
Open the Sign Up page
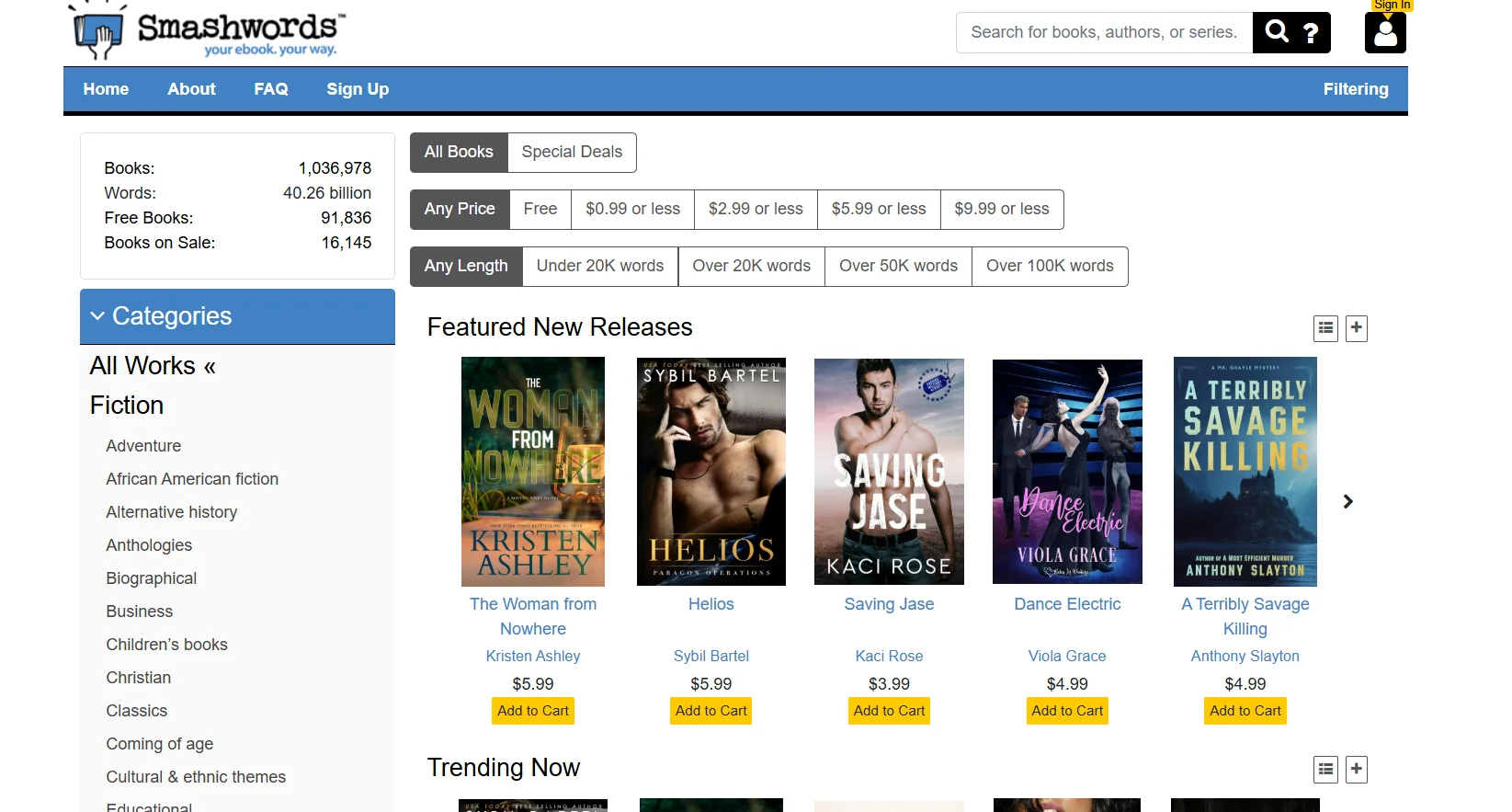pyautogui.click(x=358, y=89)
